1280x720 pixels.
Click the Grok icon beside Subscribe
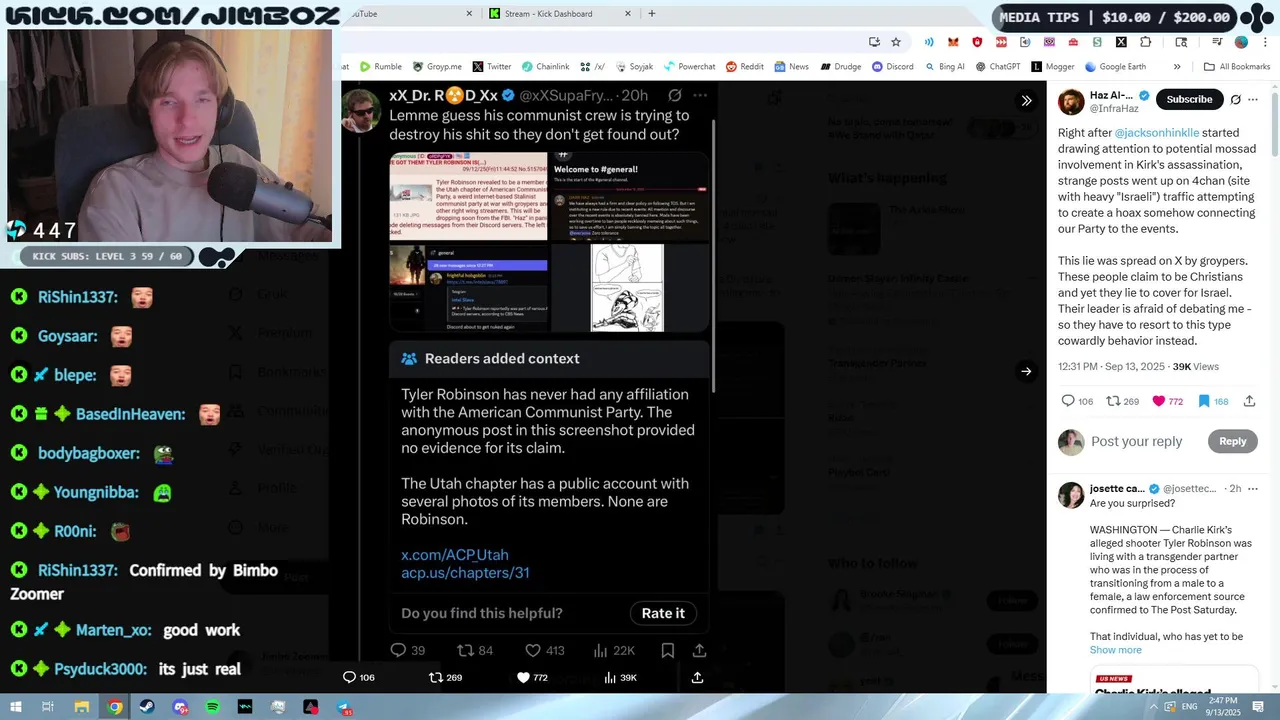1235,100
